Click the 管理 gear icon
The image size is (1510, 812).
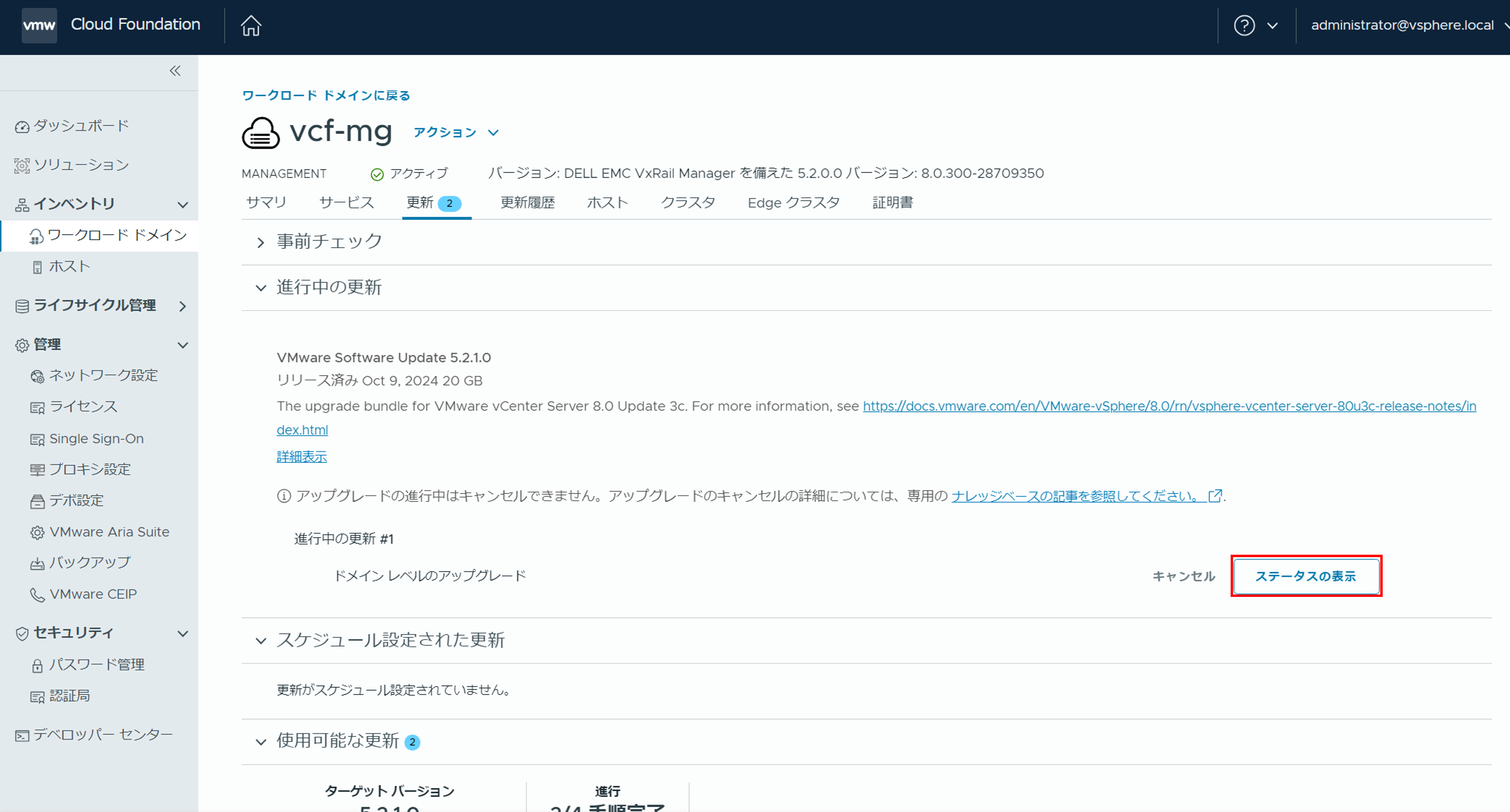tap(22, 346)
